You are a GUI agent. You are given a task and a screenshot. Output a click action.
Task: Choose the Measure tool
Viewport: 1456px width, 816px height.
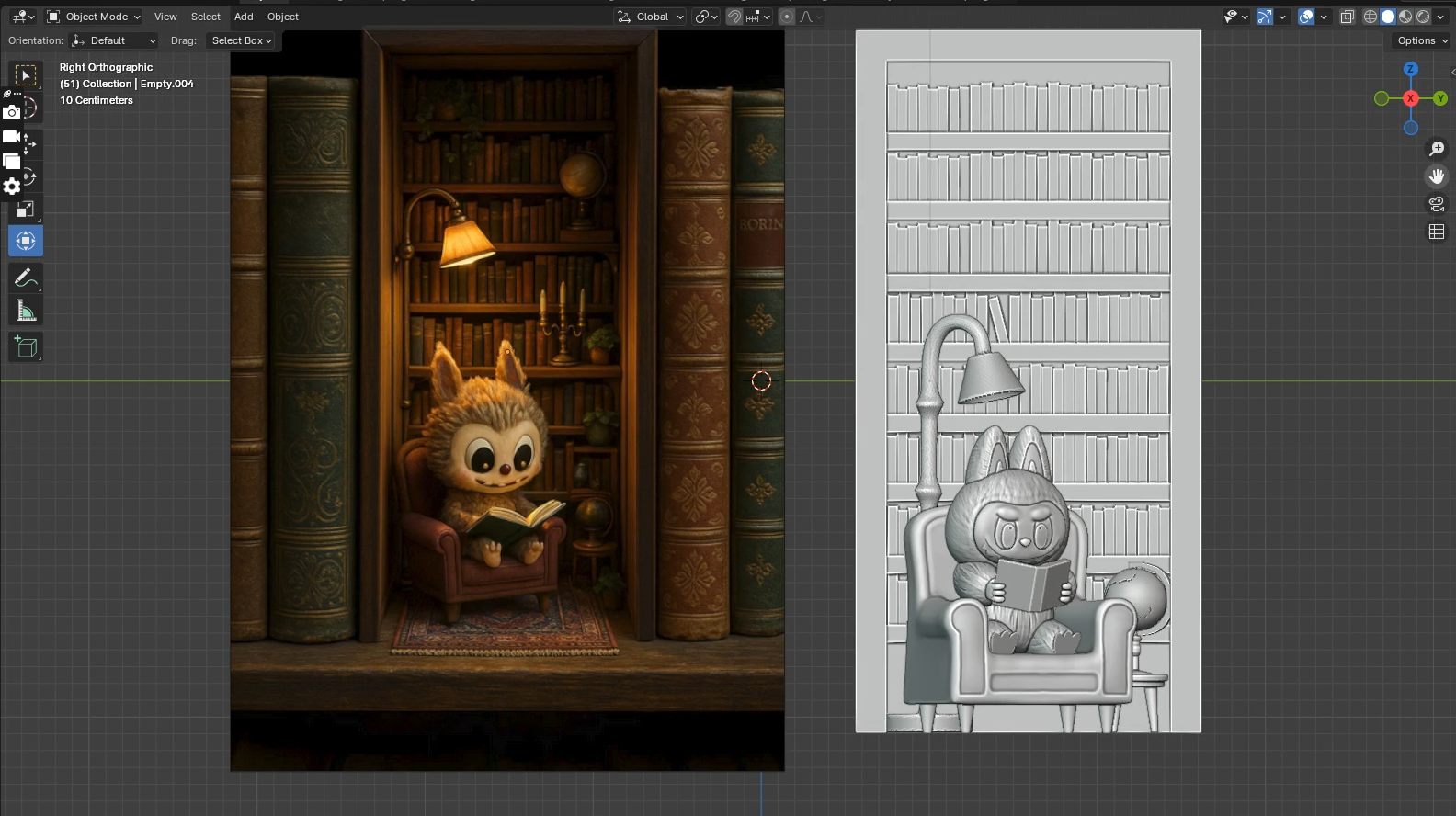tap(25, 312)
